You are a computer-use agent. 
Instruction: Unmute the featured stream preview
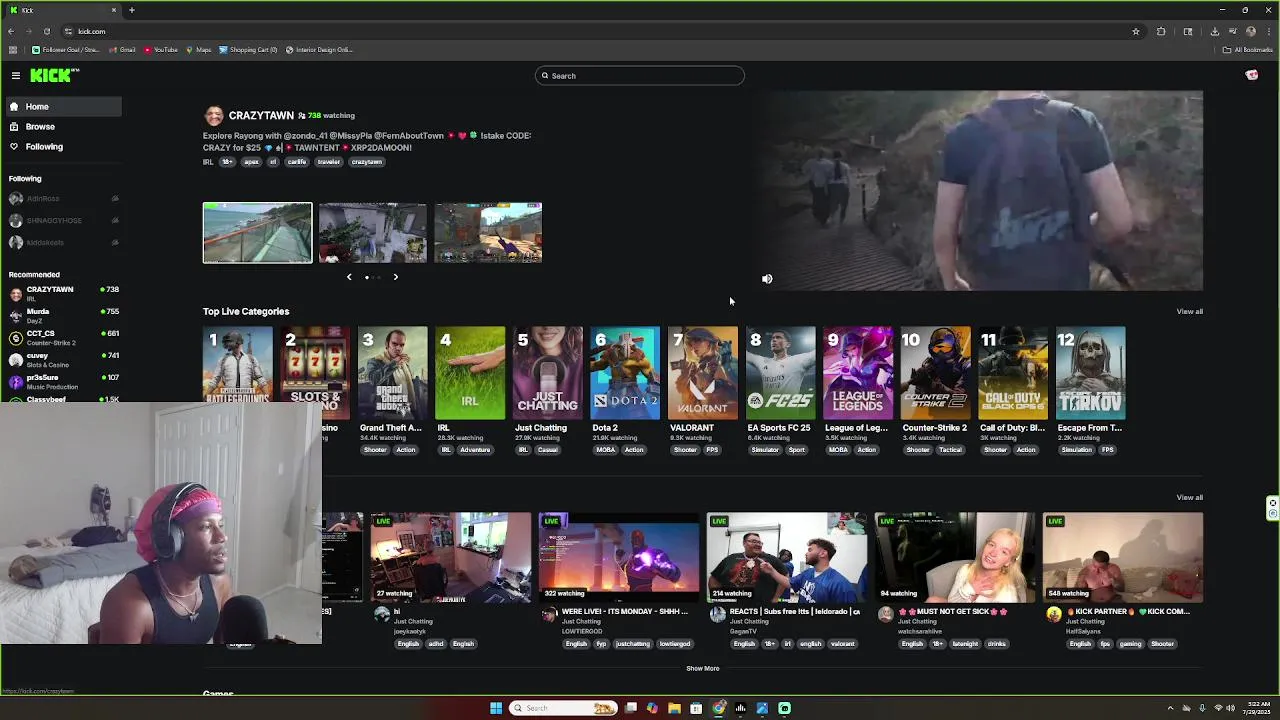[x=767, y=279]
